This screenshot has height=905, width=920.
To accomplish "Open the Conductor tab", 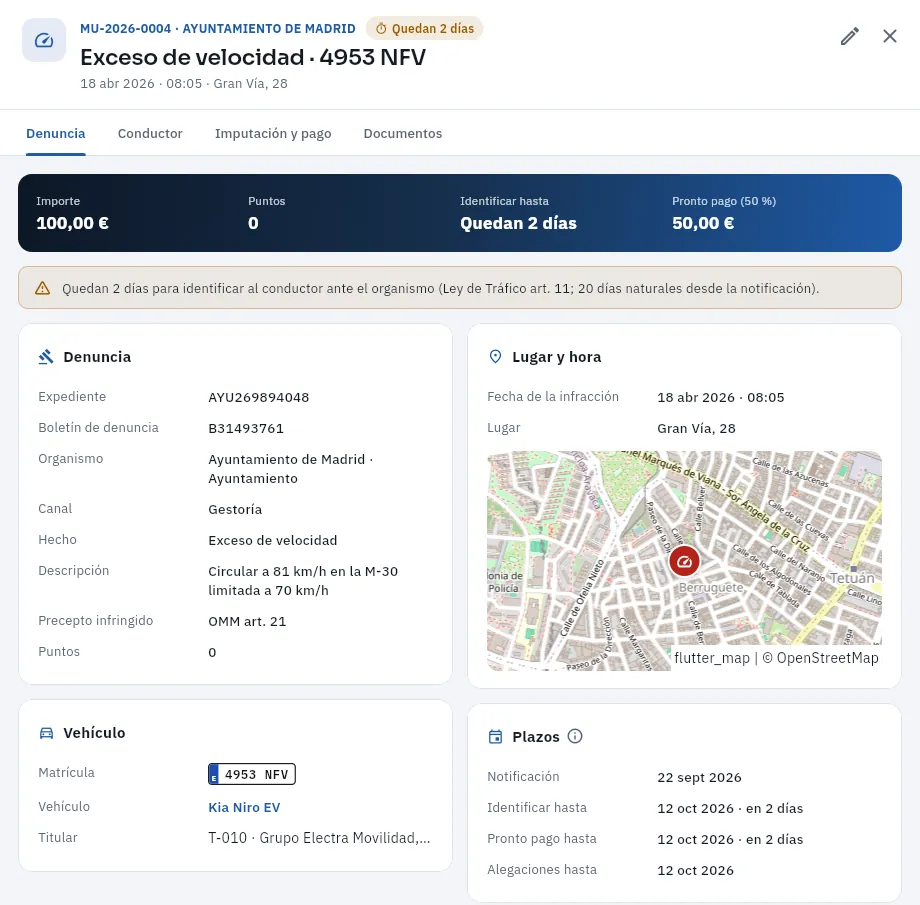I will (x=150, y=133).
